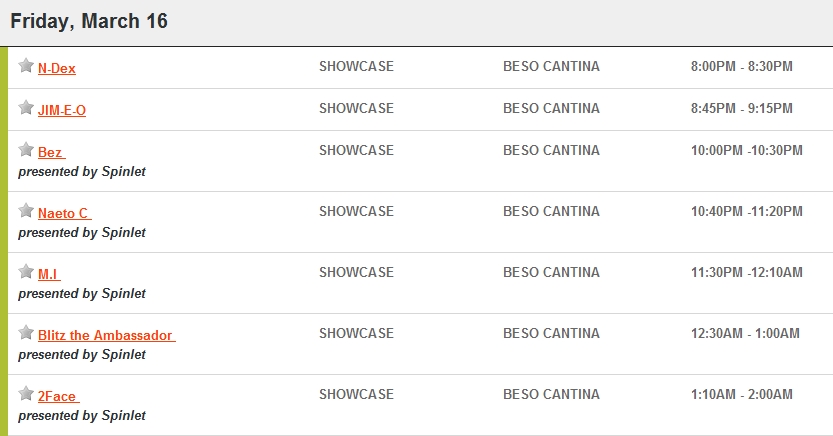The width and height of the screenshot is (833, 436).
Task: Mark M.I as favorite with star
Action: point(26,271)
